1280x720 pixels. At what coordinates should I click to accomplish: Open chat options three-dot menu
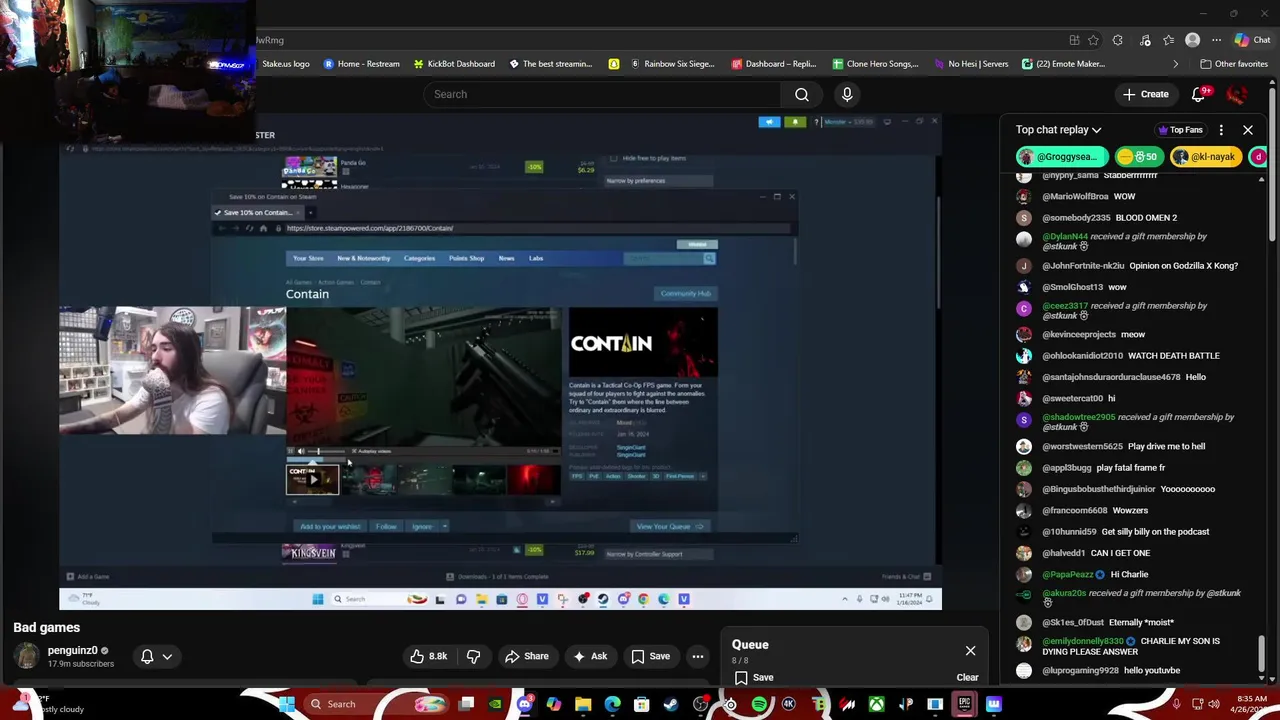click(x=1221, y=130)
